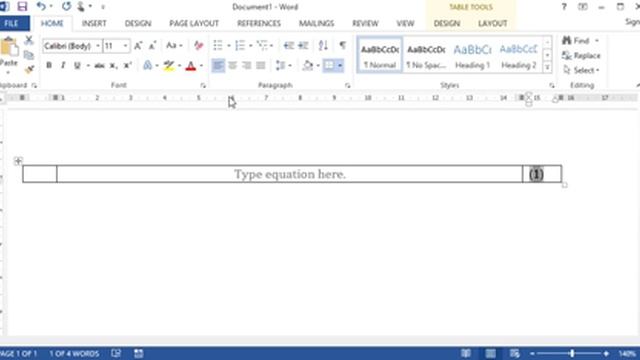Open the FILE tab

click(x=11, y=23)
